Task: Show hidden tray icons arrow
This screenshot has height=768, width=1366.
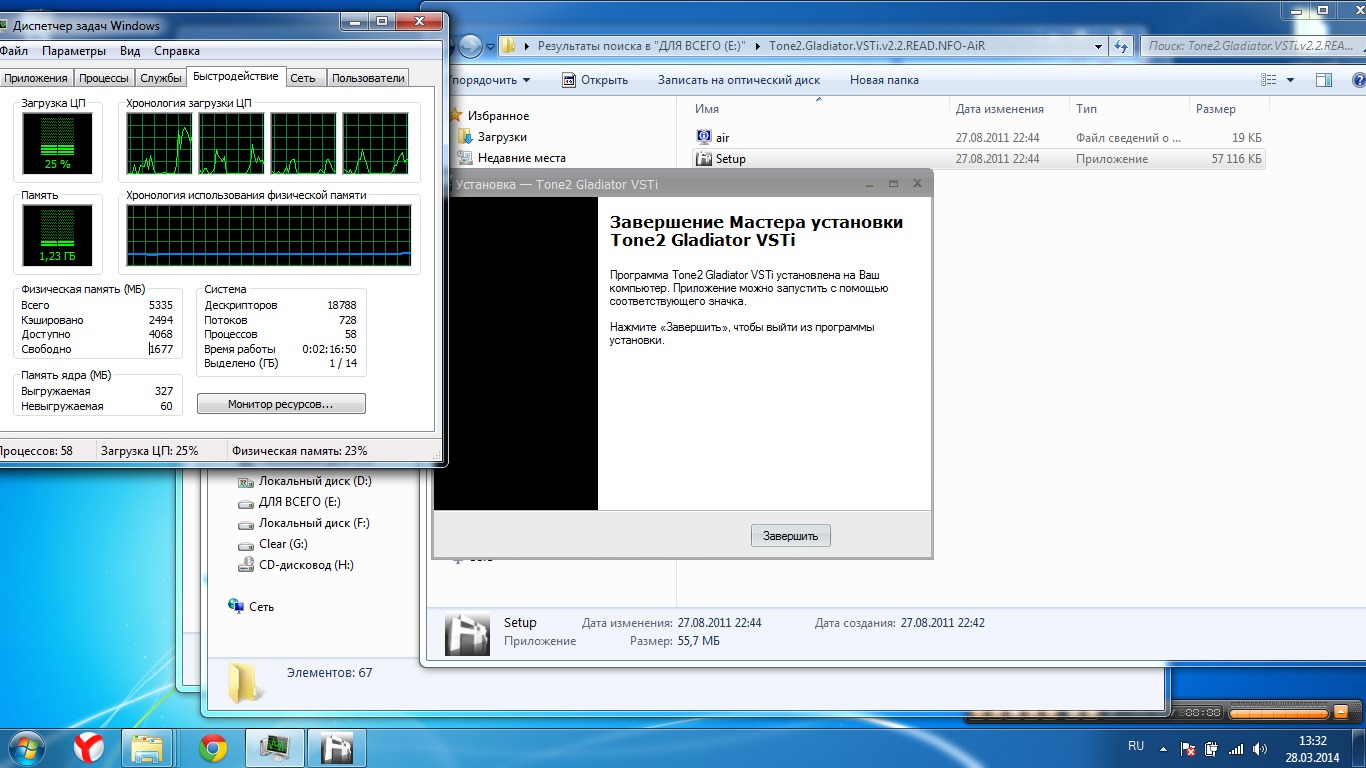Action: [x=1163, y=748]
